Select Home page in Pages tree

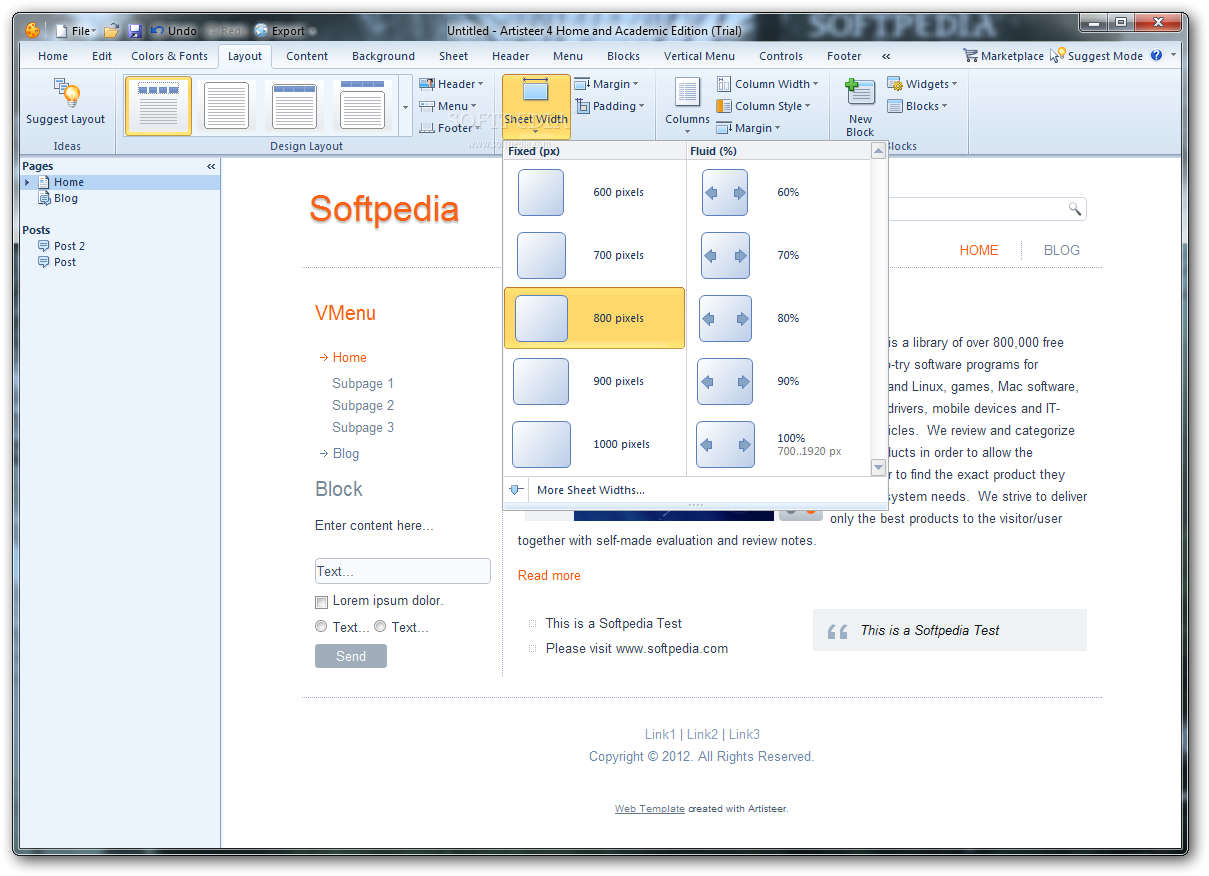click(x=69, y=182)
